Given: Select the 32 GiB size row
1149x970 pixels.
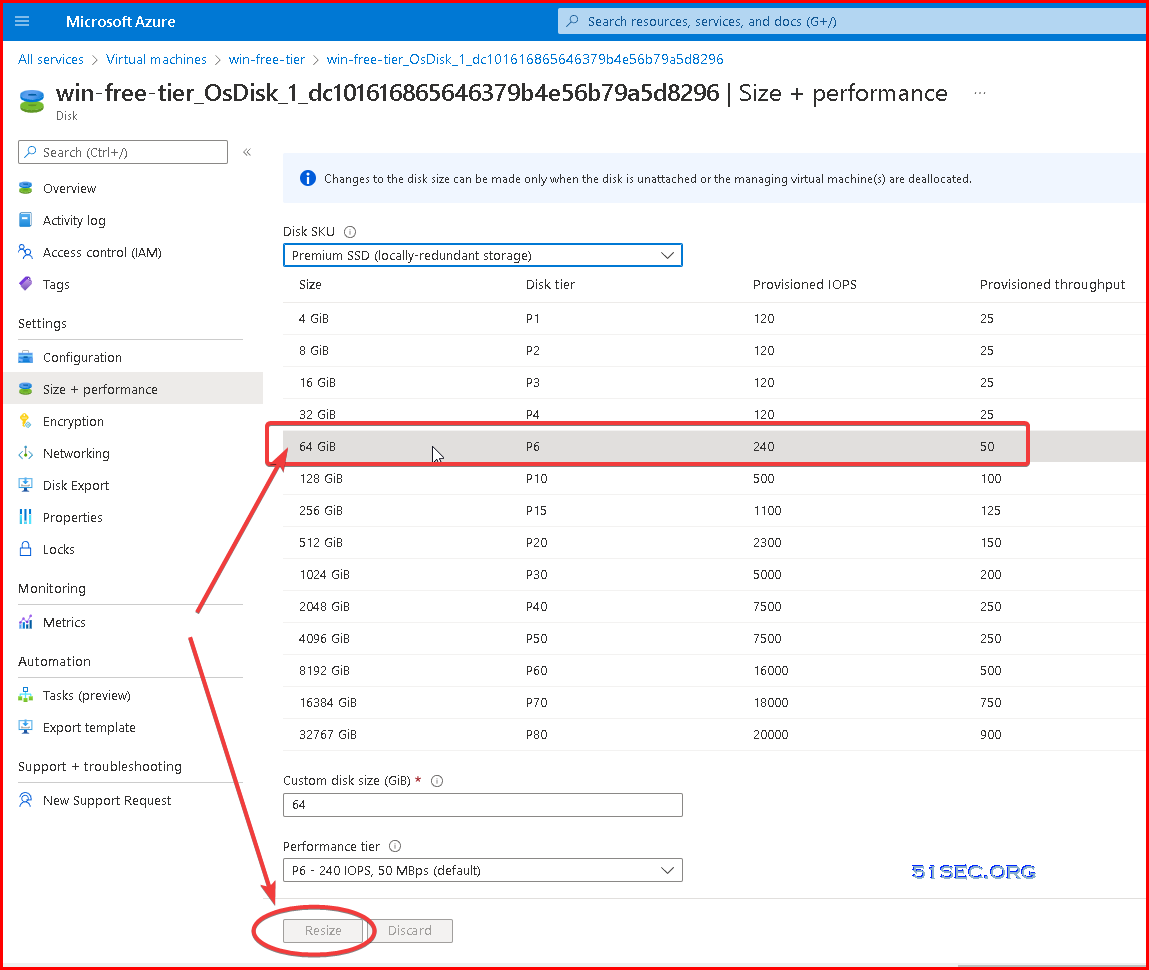Looking at the screenshot, I should (714, 413).
